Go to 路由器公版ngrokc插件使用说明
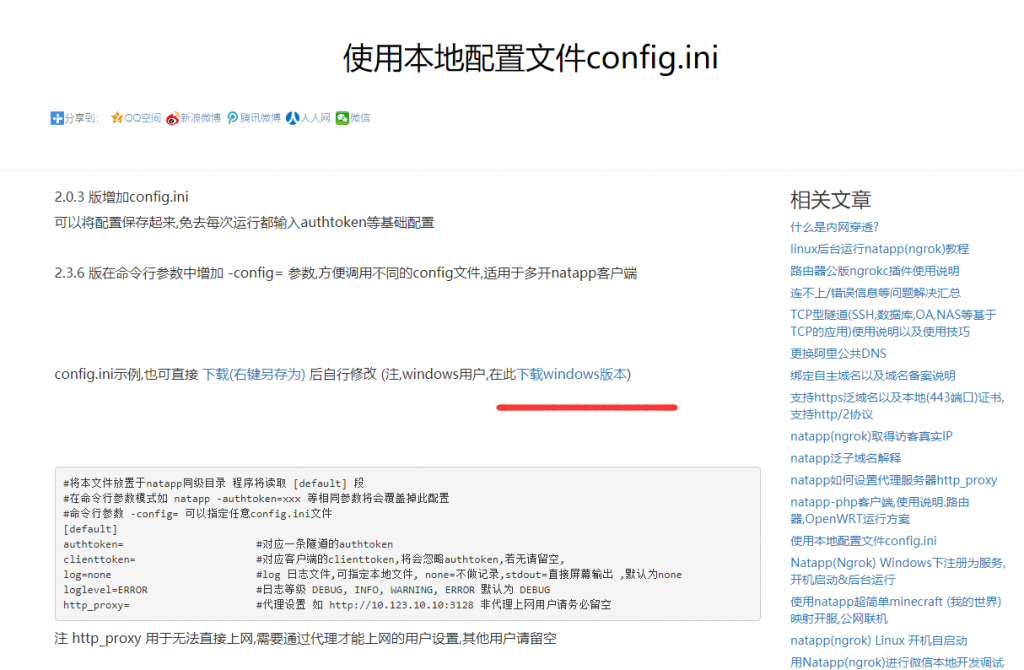This screenshot has width=1024, height=670. point(874,271)
